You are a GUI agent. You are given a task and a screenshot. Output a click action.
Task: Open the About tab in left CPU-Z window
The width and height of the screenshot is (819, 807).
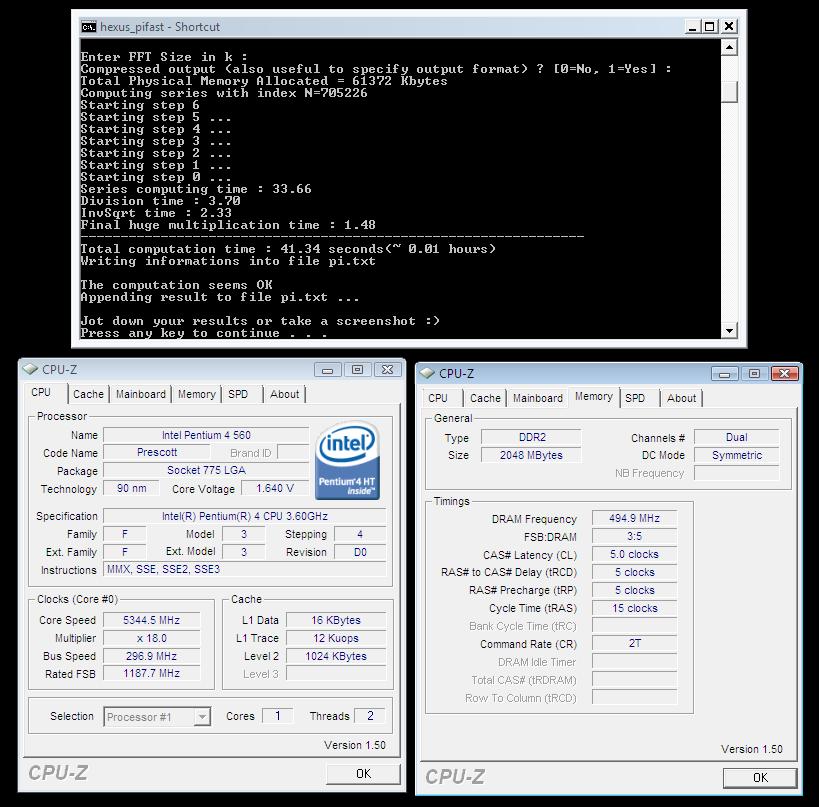tap(284, 394)
